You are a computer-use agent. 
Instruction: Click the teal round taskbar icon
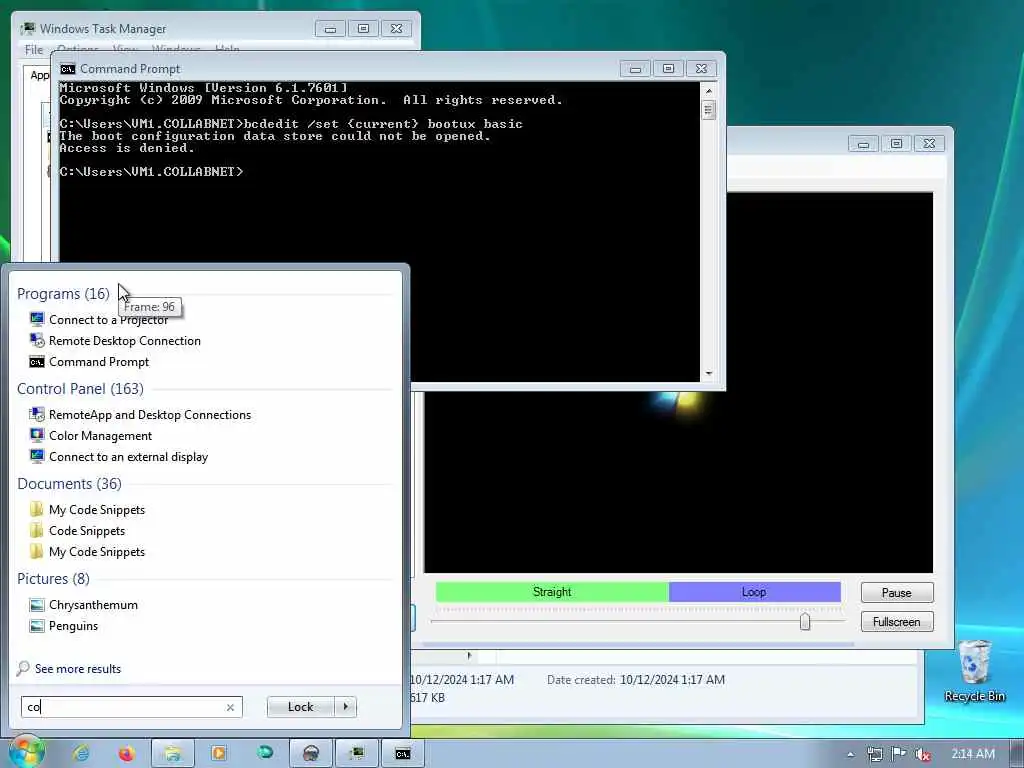coord(265,753)
